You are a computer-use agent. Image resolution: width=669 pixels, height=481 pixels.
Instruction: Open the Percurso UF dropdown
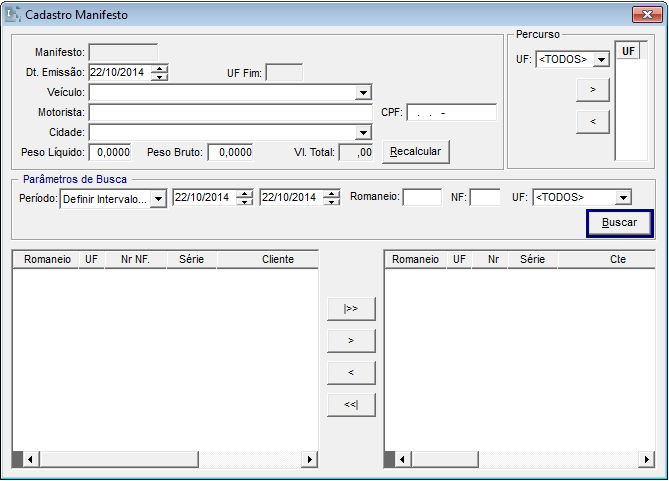point(601,60)
